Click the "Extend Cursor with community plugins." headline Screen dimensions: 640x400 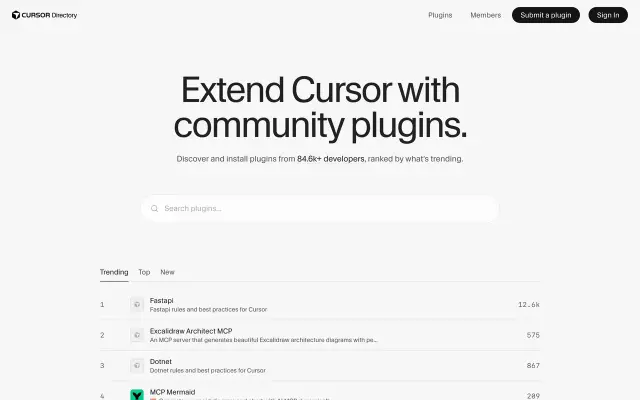(320, 108)
